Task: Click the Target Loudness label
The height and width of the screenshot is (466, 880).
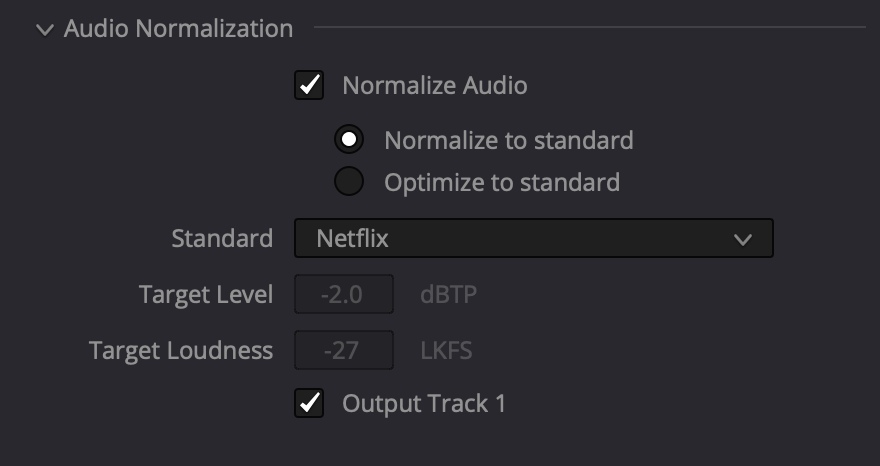Action: (x=181, y=350)
